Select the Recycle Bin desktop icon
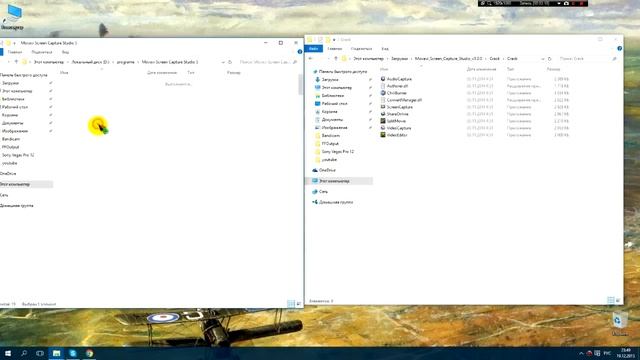The image size is (640, 360). [x=619, y=324]
